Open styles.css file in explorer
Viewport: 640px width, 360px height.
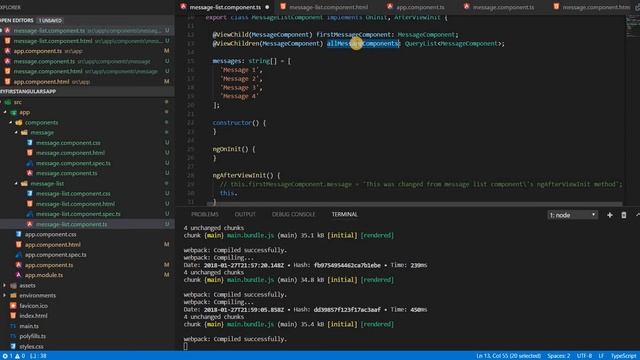(x=31, y=347)
